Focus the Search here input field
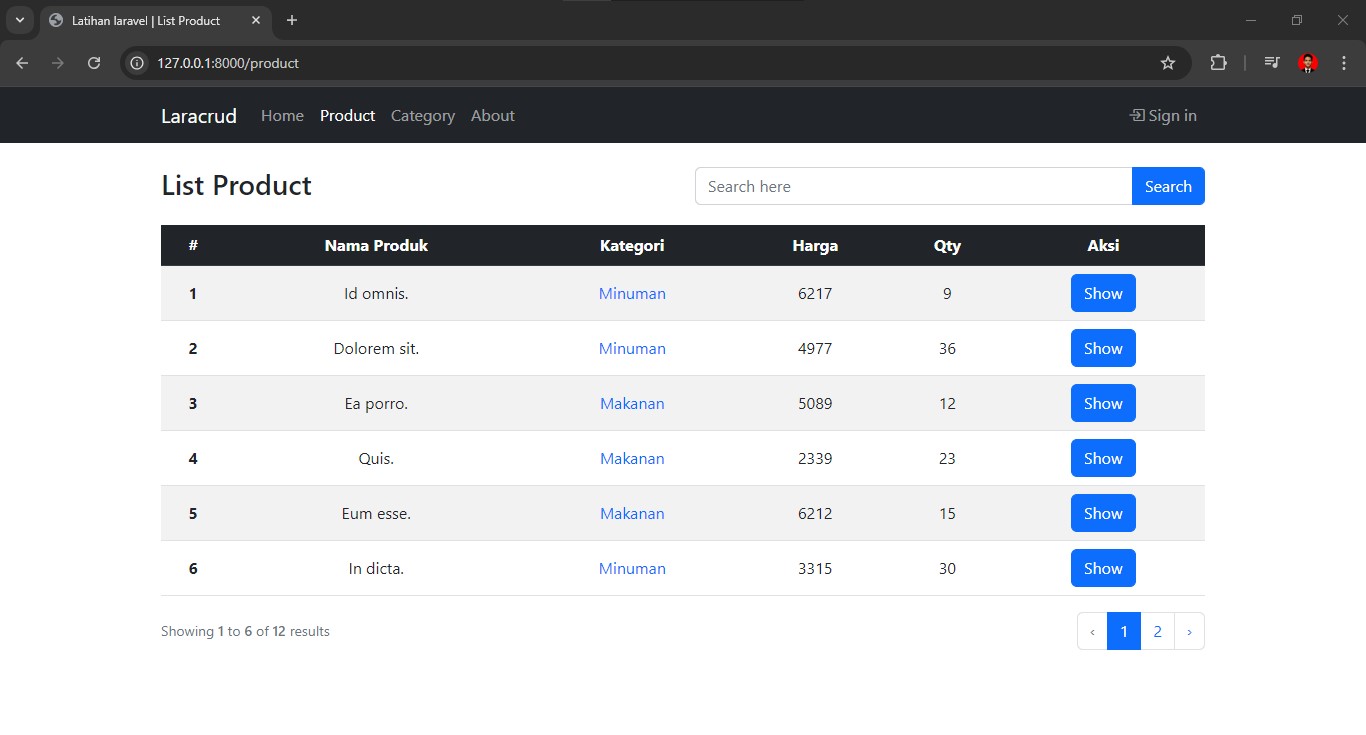This screenshot has height=735, width=1366. click(x=912, y=186)
